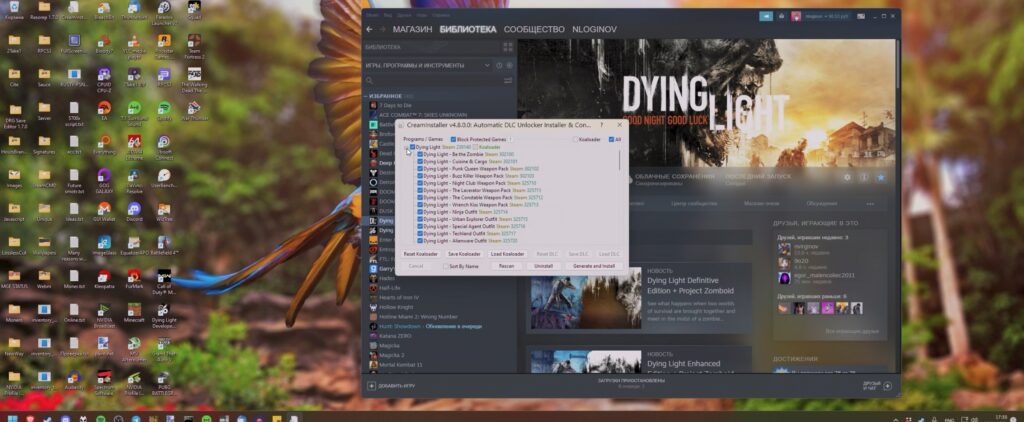
Task: Click the Uninstall button
Action: tap(543, 267)
